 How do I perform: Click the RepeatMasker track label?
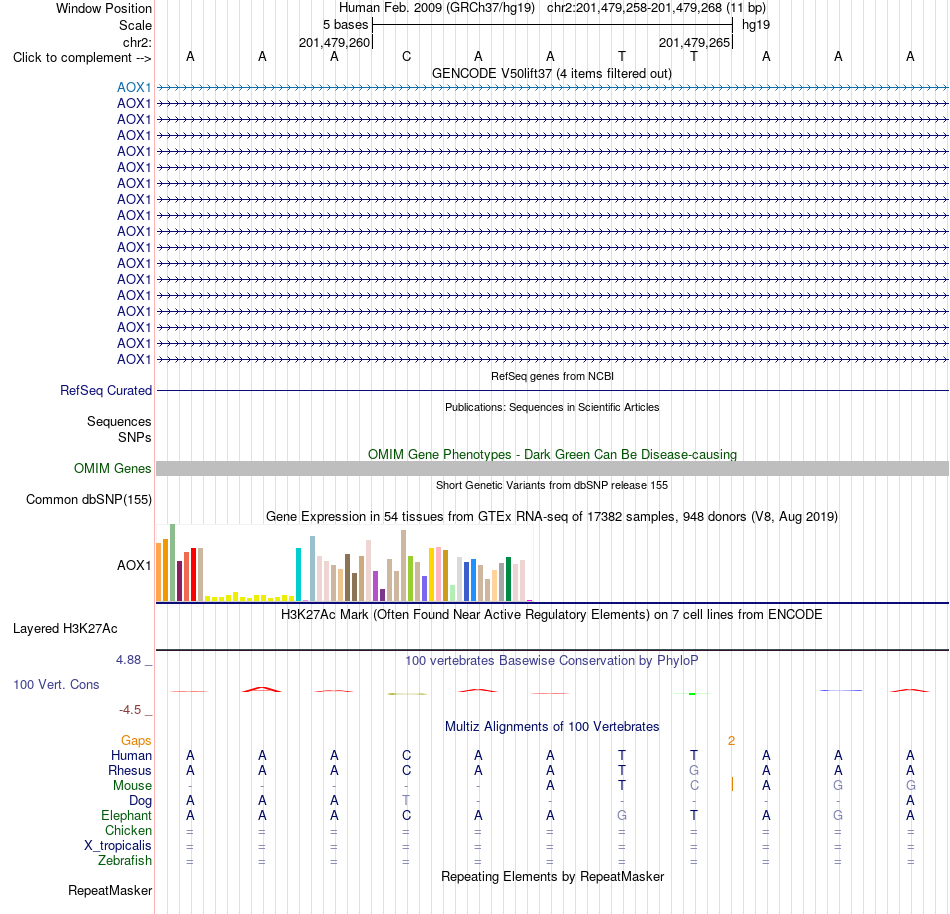110,890
